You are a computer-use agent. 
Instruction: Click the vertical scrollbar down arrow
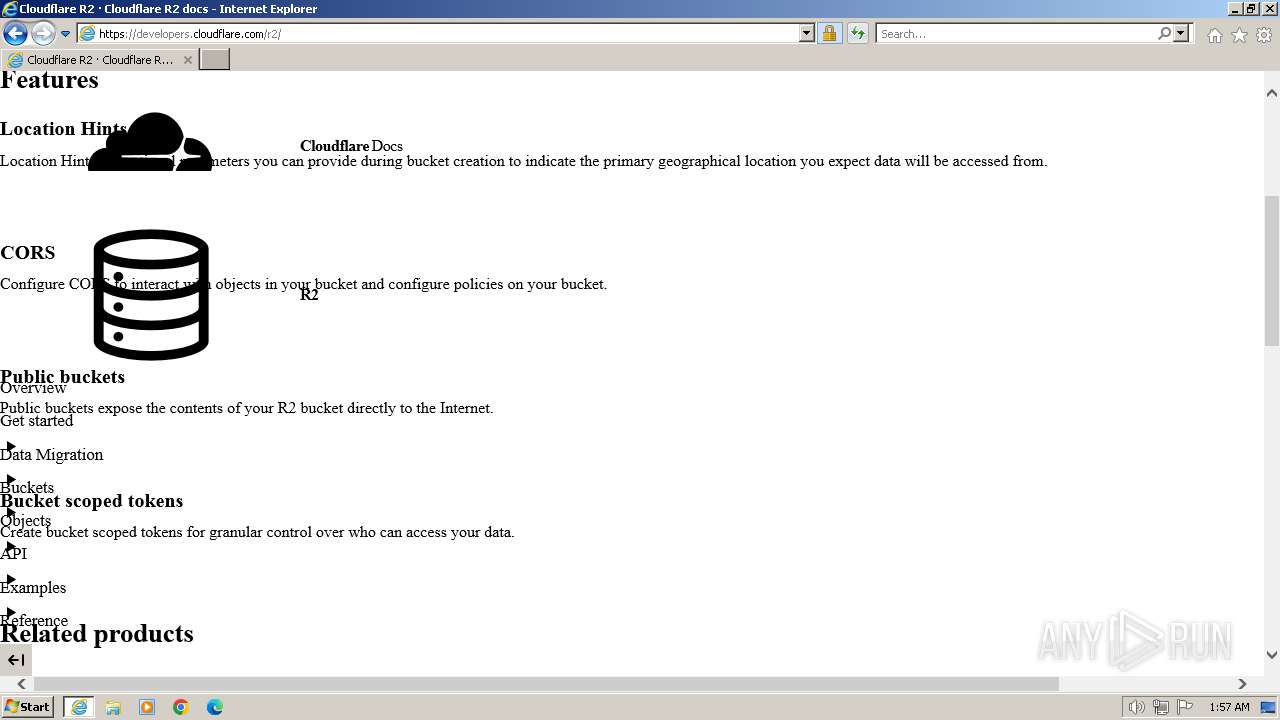(x=1272, y=655)
